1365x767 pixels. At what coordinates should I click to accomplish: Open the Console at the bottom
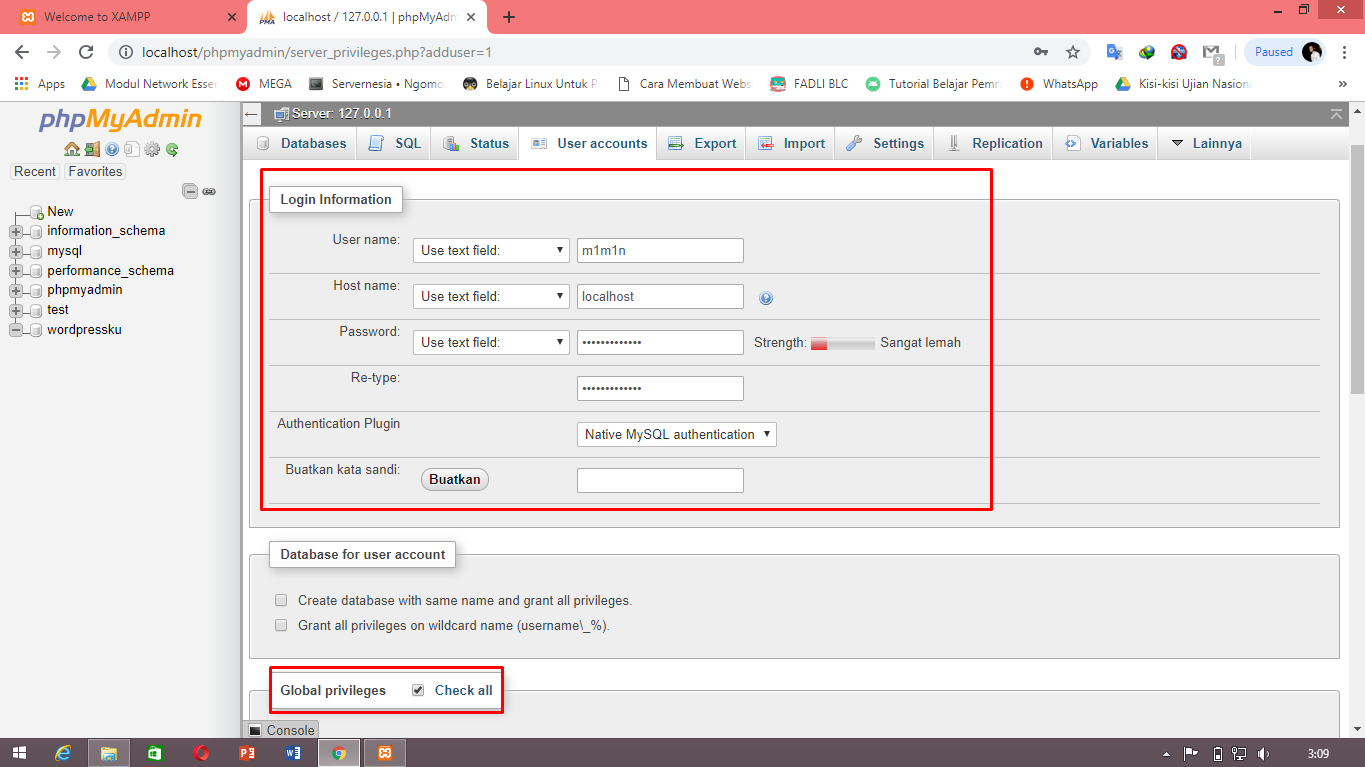(281, 730)
